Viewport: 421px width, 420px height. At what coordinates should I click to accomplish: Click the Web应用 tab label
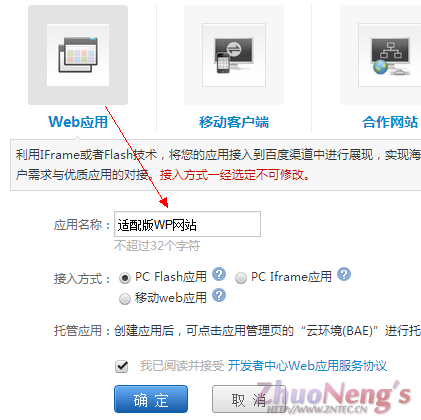(78, 122)
